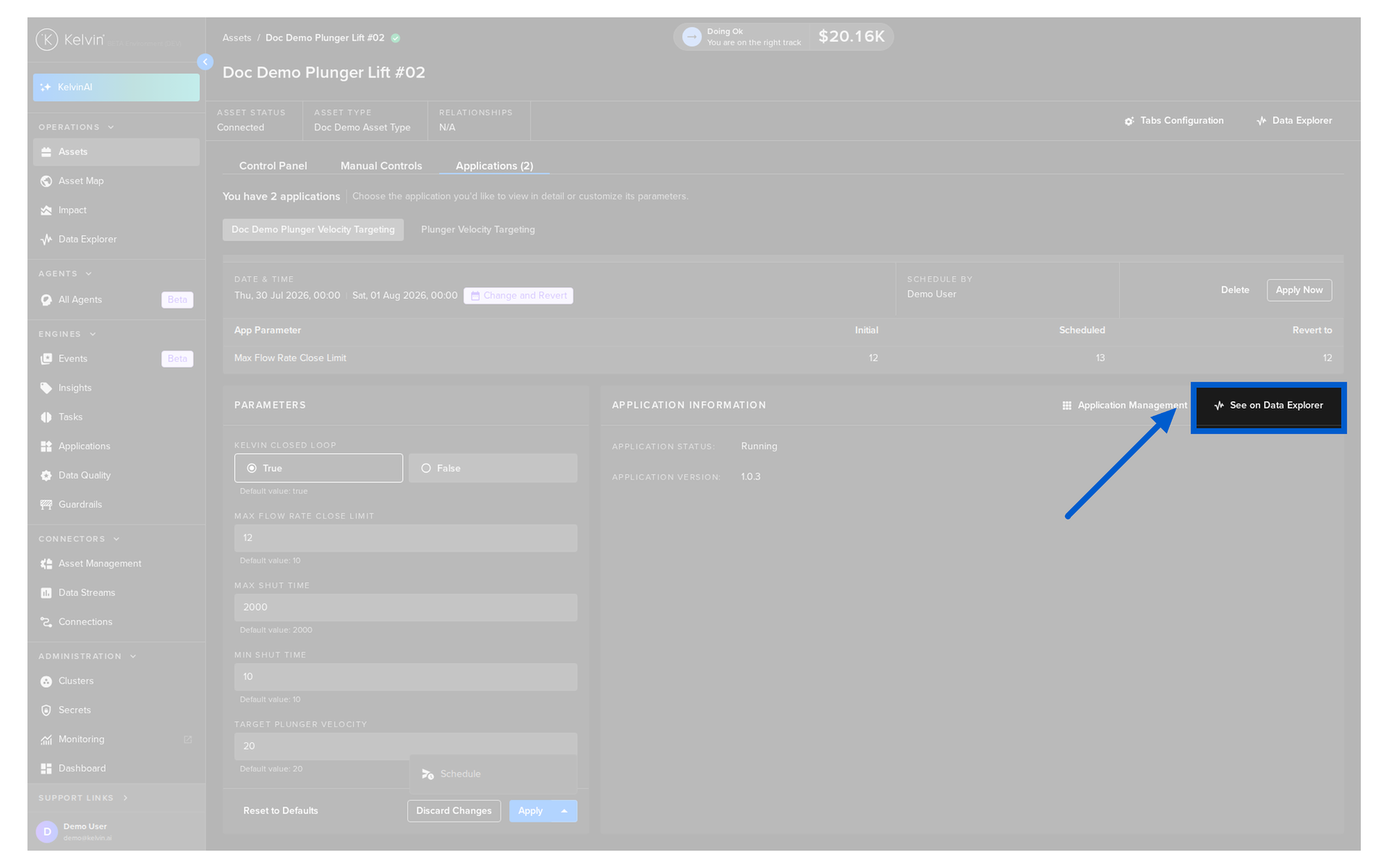
Task: Collapse the sidebar with the arrow button
Action: (205, 62)
